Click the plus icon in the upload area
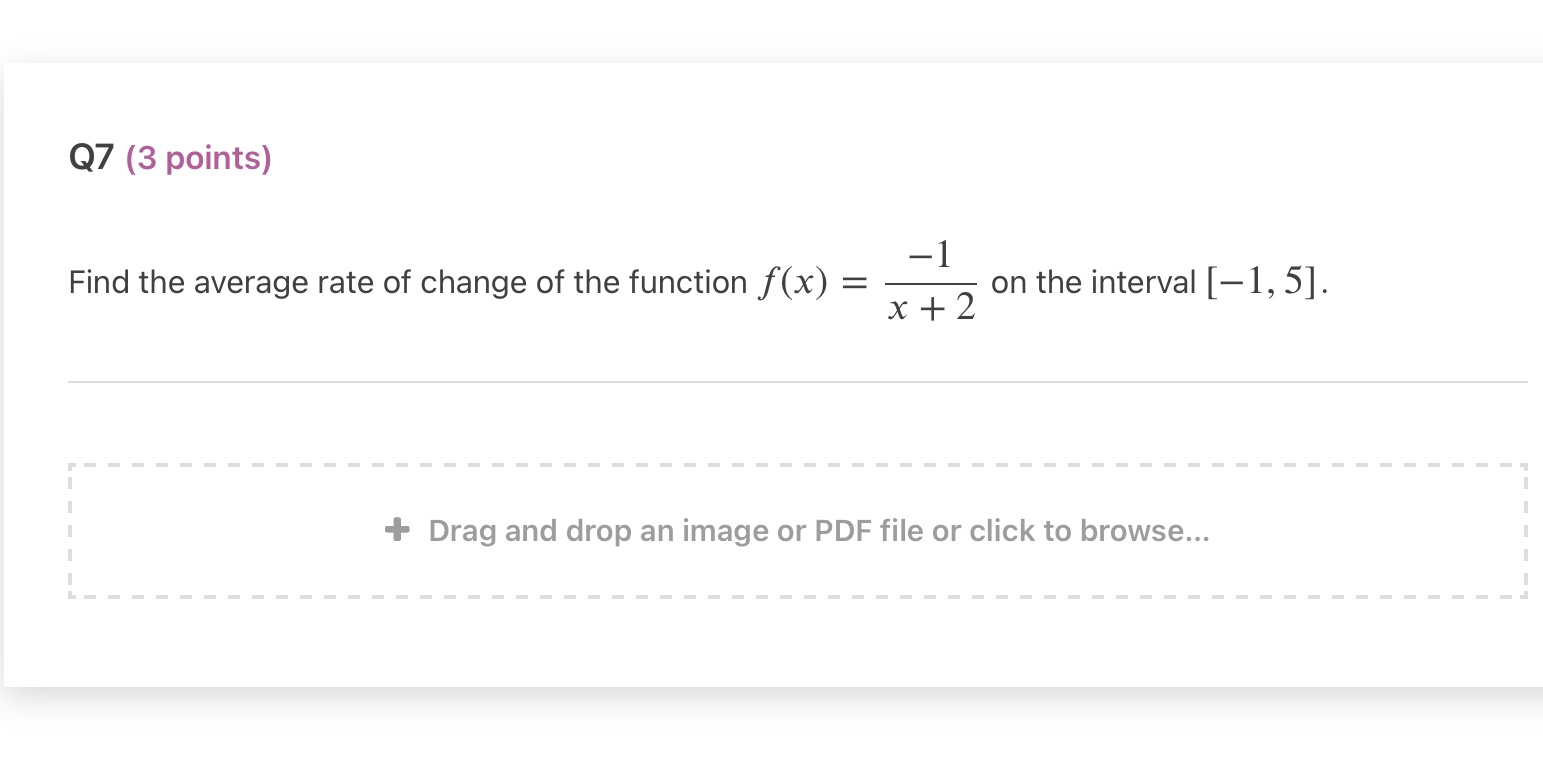 pyautogui.click(x=398, y=528)
